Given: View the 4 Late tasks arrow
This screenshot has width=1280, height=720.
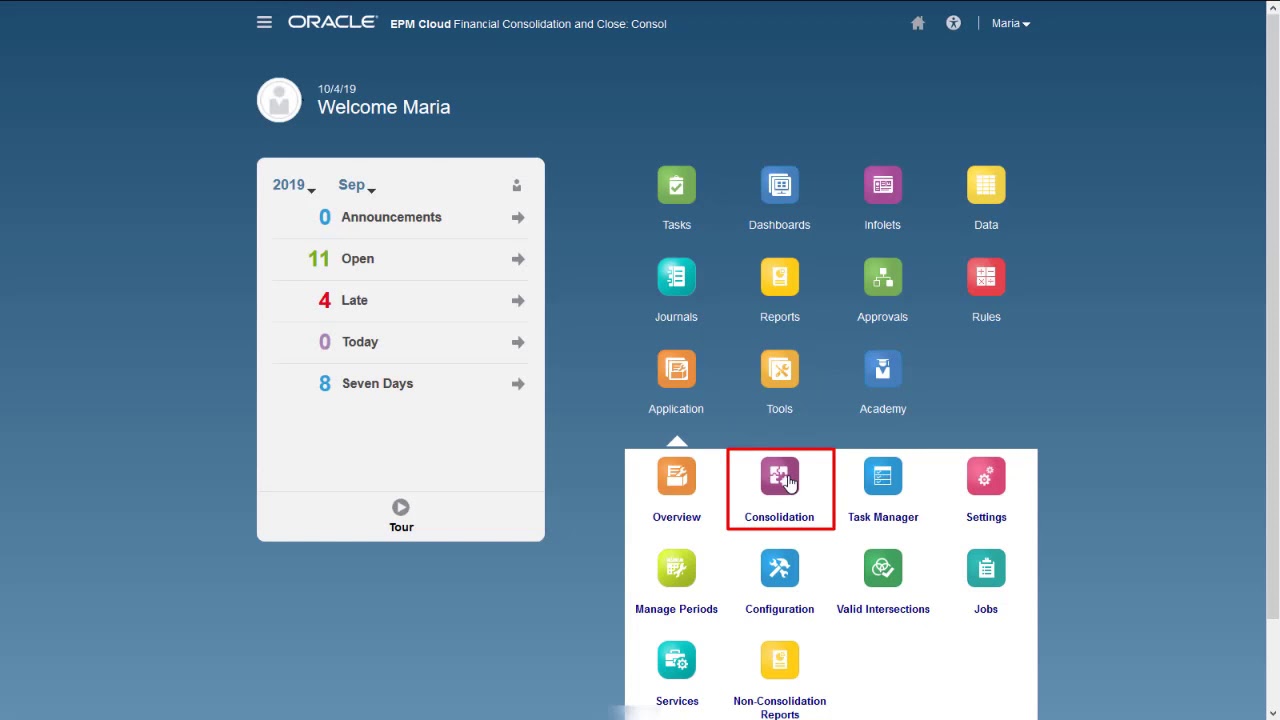Looking at the screenshot, I should 518,300.
